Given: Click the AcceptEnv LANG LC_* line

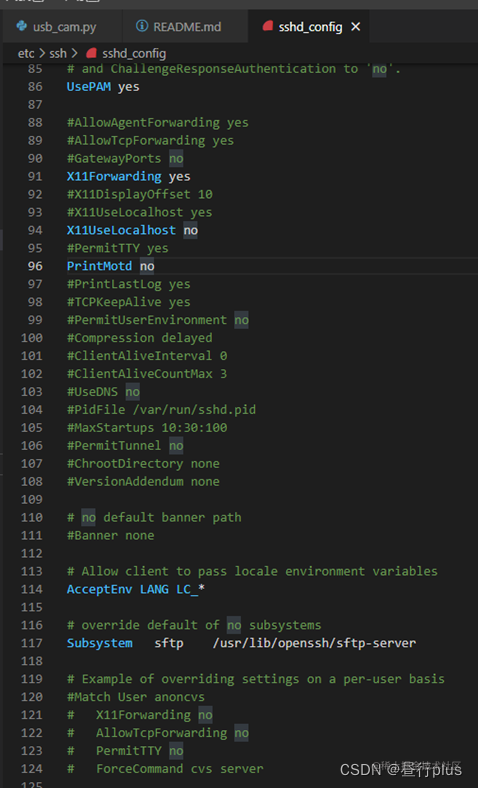Looking at the screenshot, I should [136, 589].
